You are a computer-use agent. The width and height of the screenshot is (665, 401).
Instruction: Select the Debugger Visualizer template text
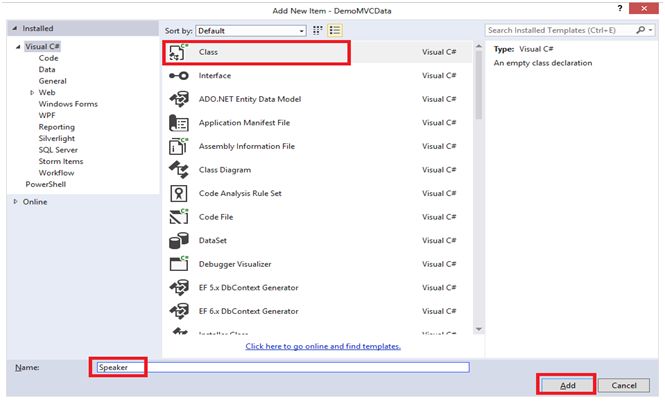pos(235,264)
